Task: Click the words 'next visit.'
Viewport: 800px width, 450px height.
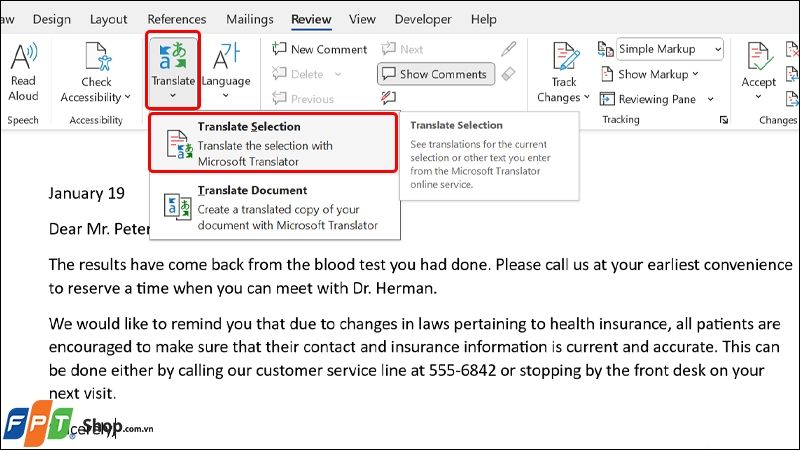Action: click(82, 393)
